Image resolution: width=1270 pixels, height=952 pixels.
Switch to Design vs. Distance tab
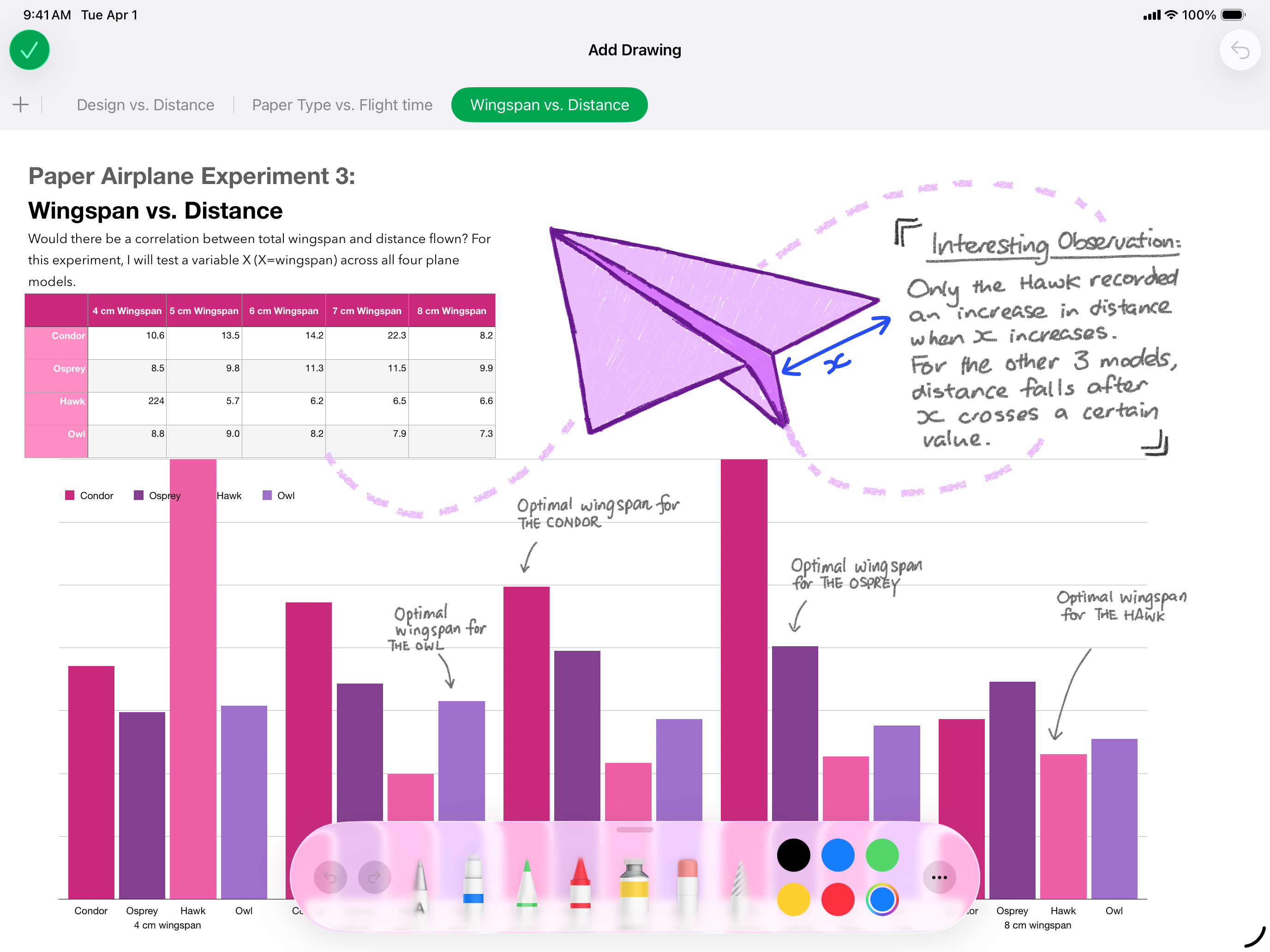pyautogui.click(x=145, y=104)
